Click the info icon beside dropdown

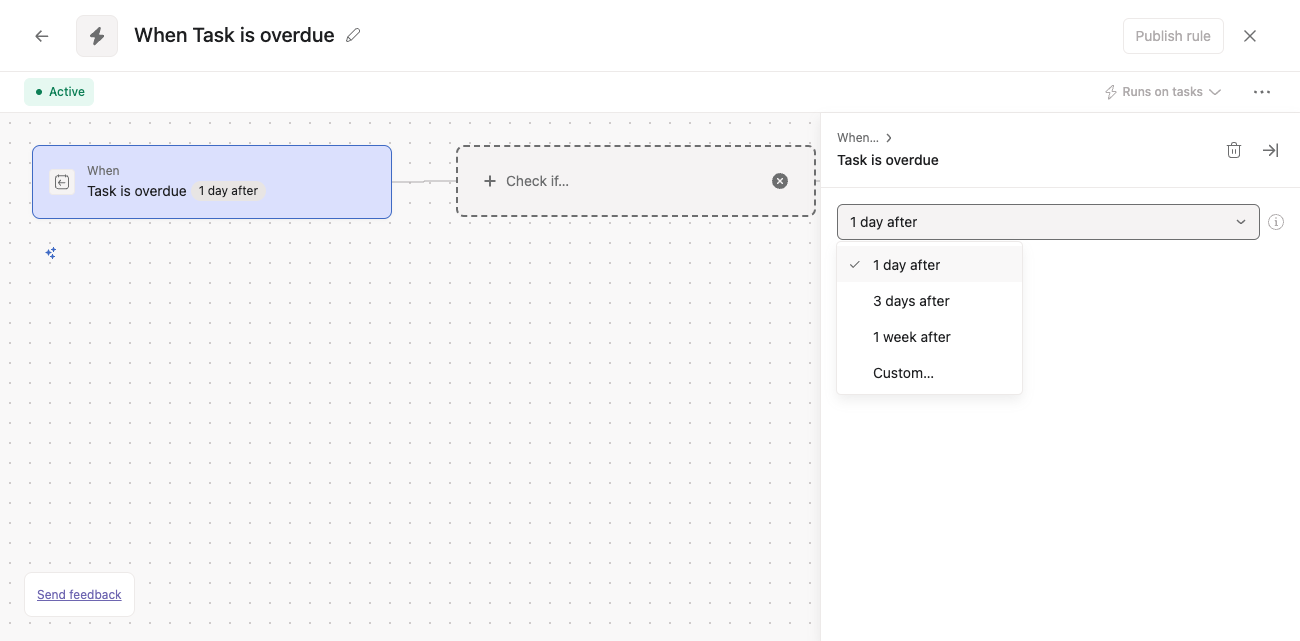coord(1276,222)
